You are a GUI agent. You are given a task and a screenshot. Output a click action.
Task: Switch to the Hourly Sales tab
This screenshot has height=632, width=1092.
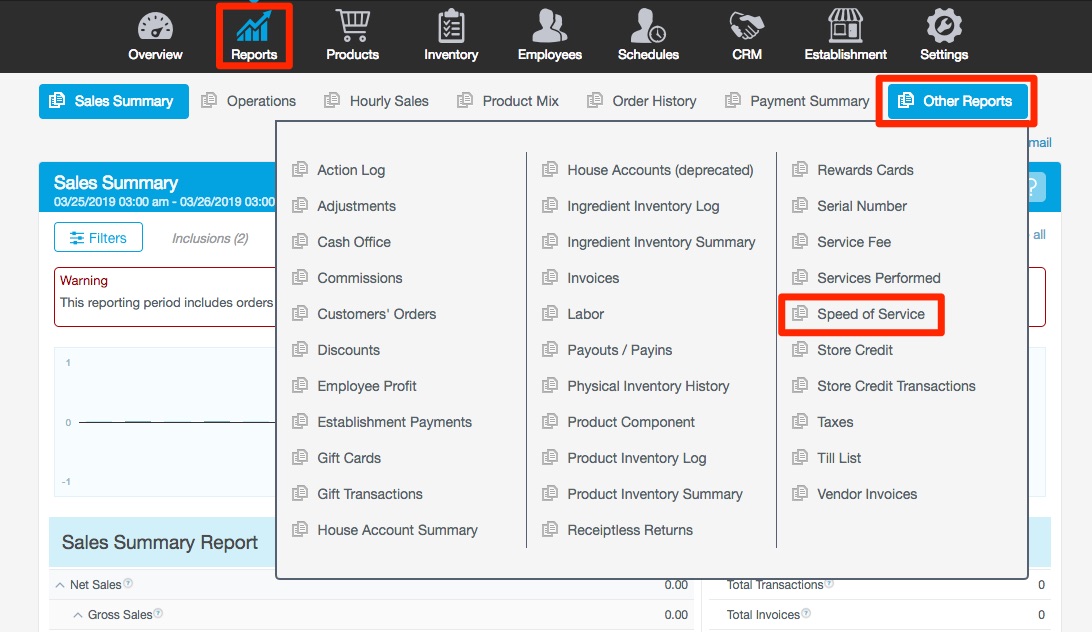click(x=390, y=100)
